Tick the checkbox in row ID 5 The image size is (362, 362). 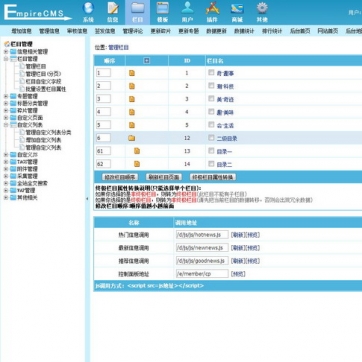[211, 125]
